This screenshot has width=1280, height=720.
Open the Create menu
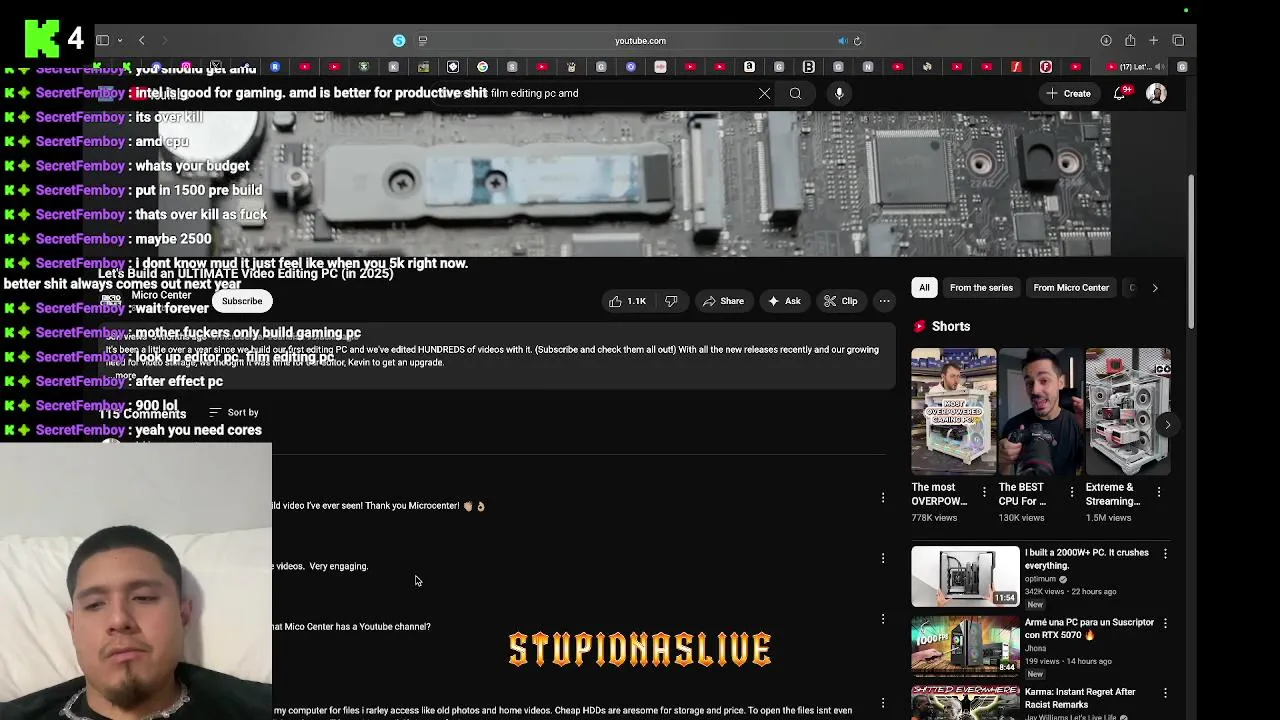pyautogui.click(x=1068, y=93)
